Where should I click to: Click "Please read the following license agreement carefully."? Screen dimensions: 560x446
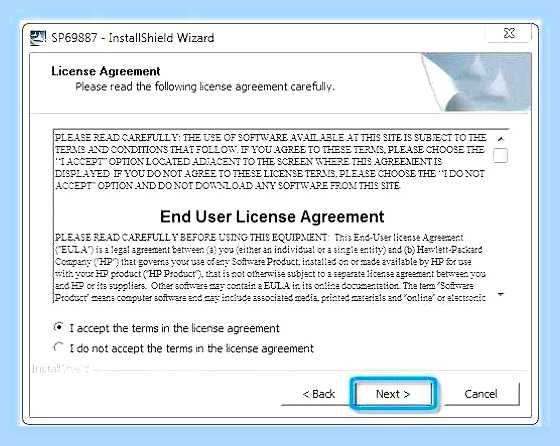coord(205,87)
